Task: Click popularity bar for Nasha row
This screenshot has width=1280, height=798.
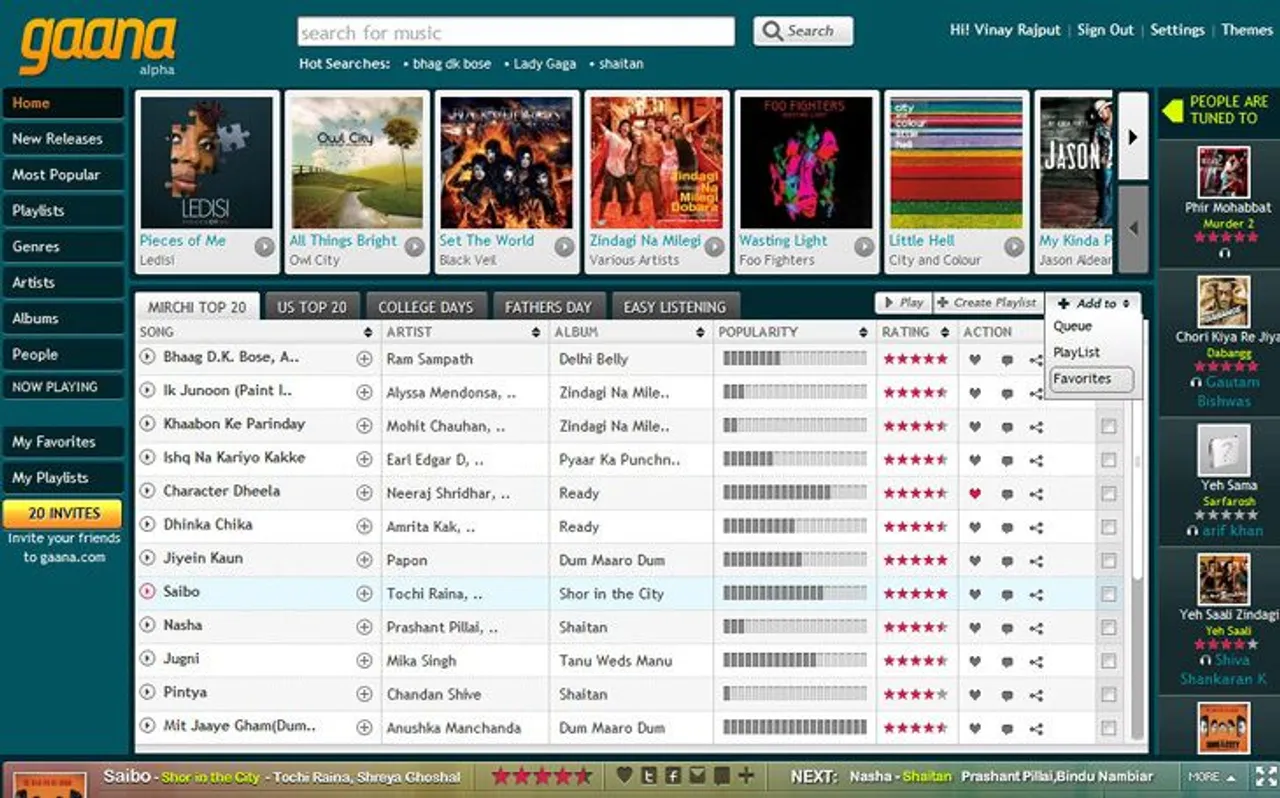Action: pos(795,627)
